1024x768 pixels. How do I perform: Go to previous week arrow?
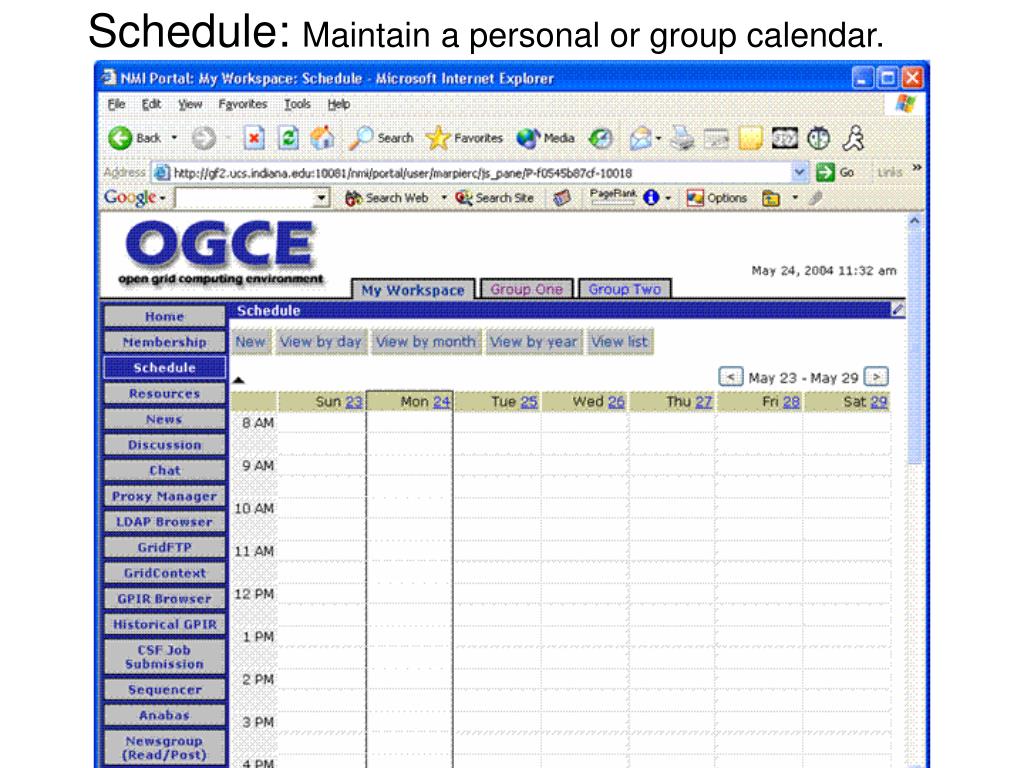coord(731,377)
